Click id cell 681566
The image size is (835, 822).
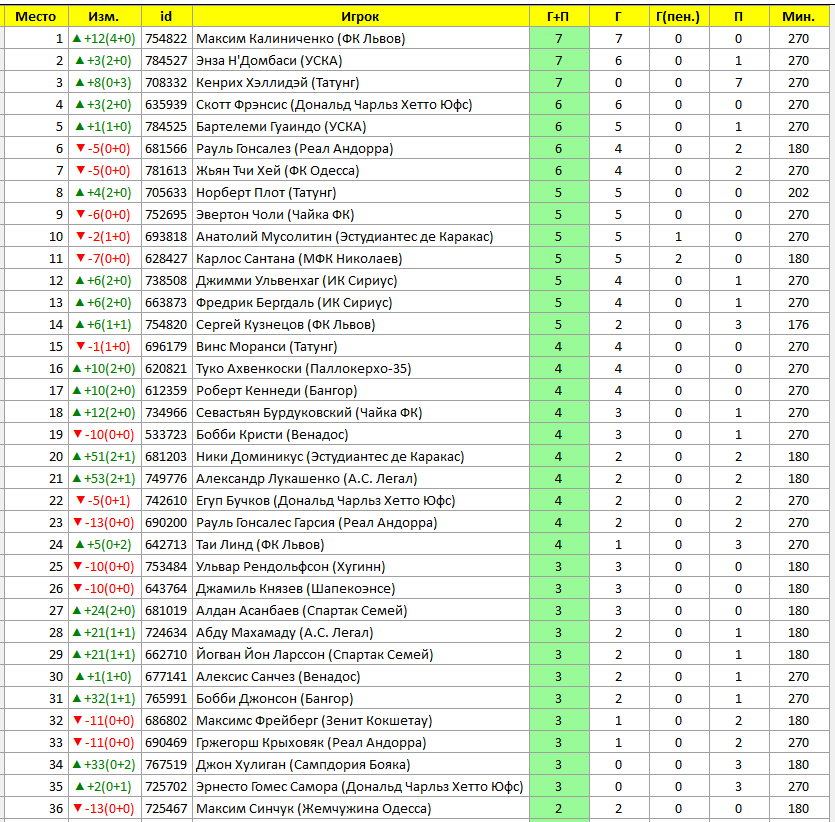(x=166, y=149)
